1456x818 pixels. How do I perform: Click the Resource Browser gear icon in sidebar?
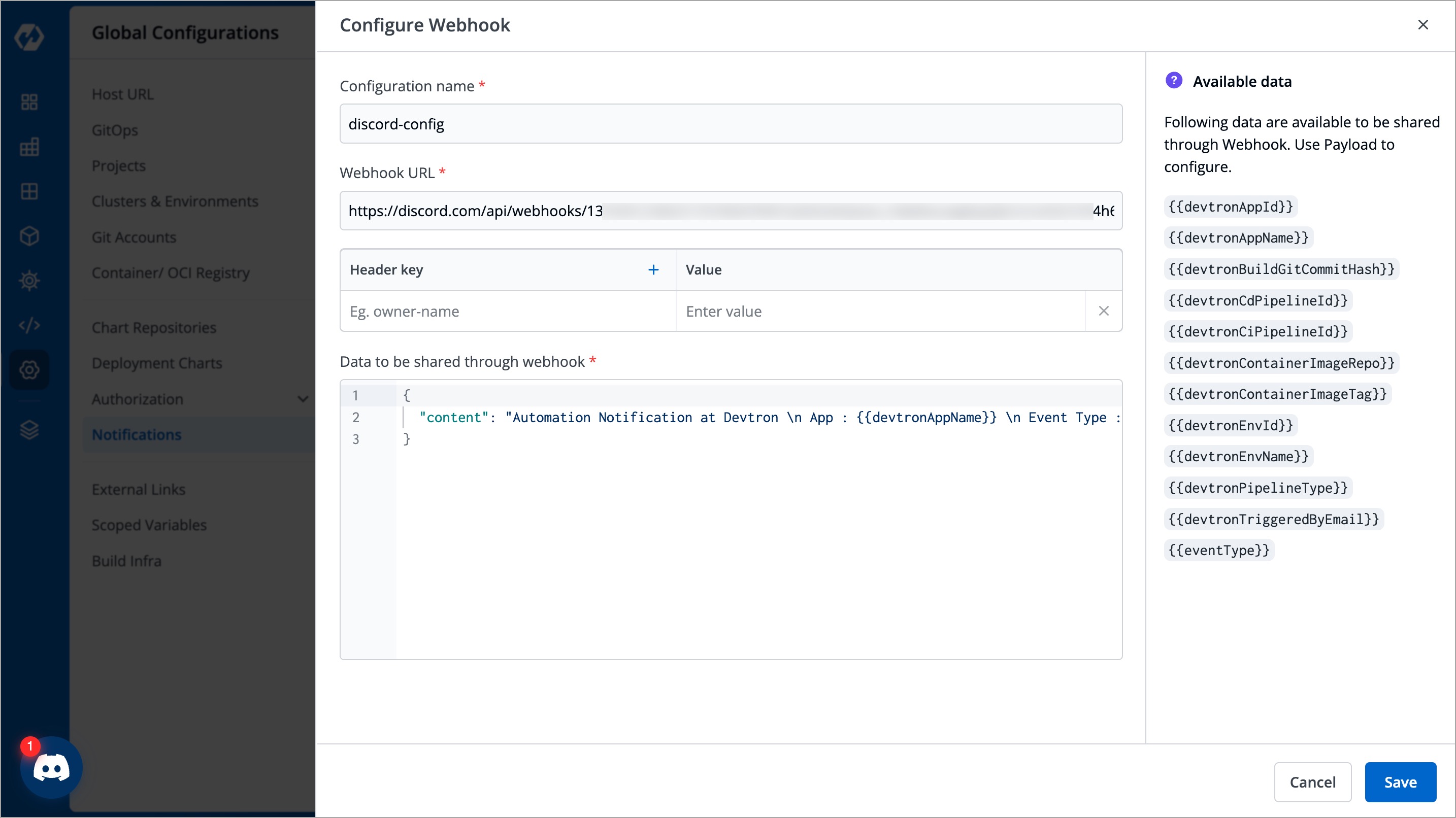click(x=29, y=280)
